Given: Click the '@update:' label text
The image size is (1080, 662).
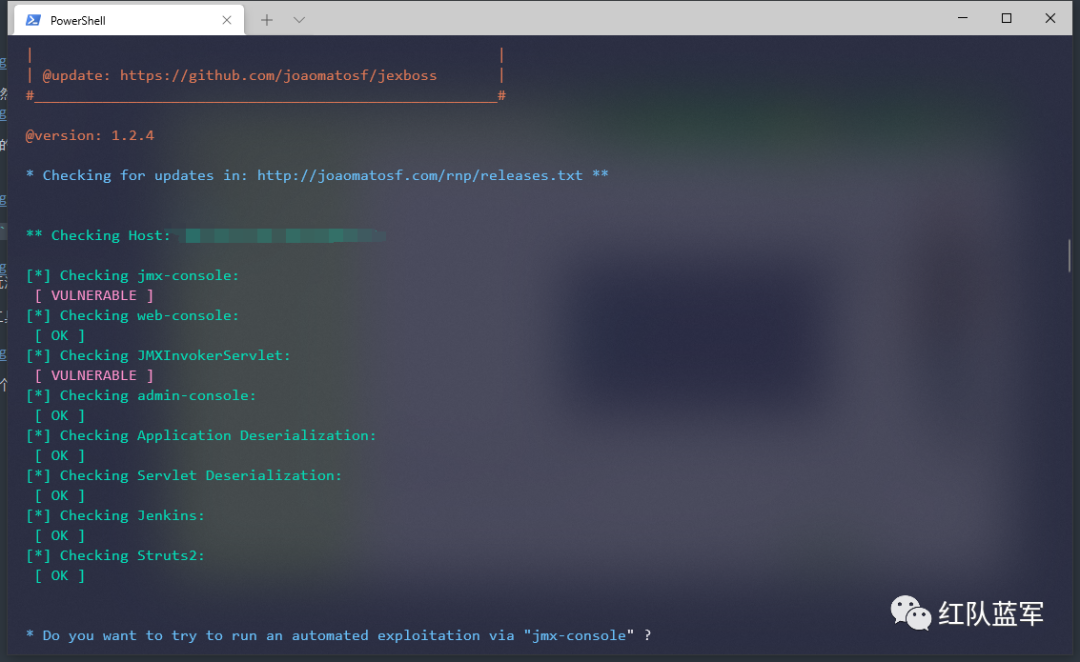Looking at the screenshot, I should pyautogui.click(x=76, y=75).
